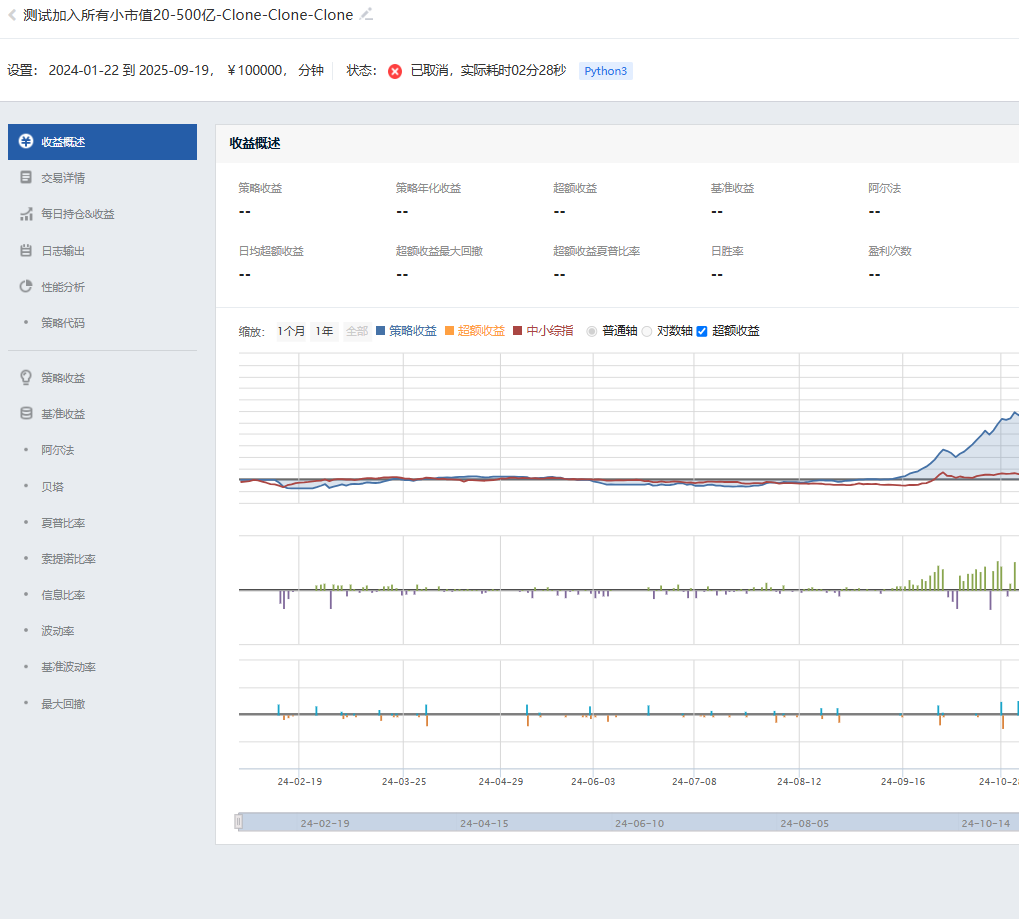The image size is (1019, 919).
Task: Click the pencil icon to edit title
Action: 367,14
